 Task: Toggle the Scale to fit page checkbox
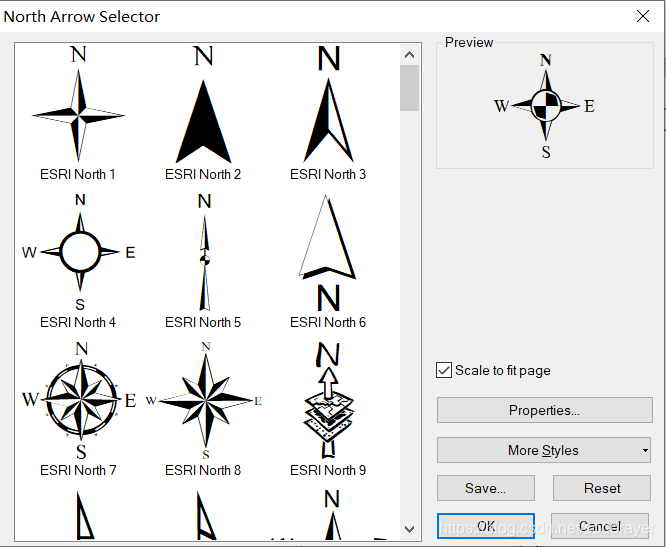[x=444, y=370]
